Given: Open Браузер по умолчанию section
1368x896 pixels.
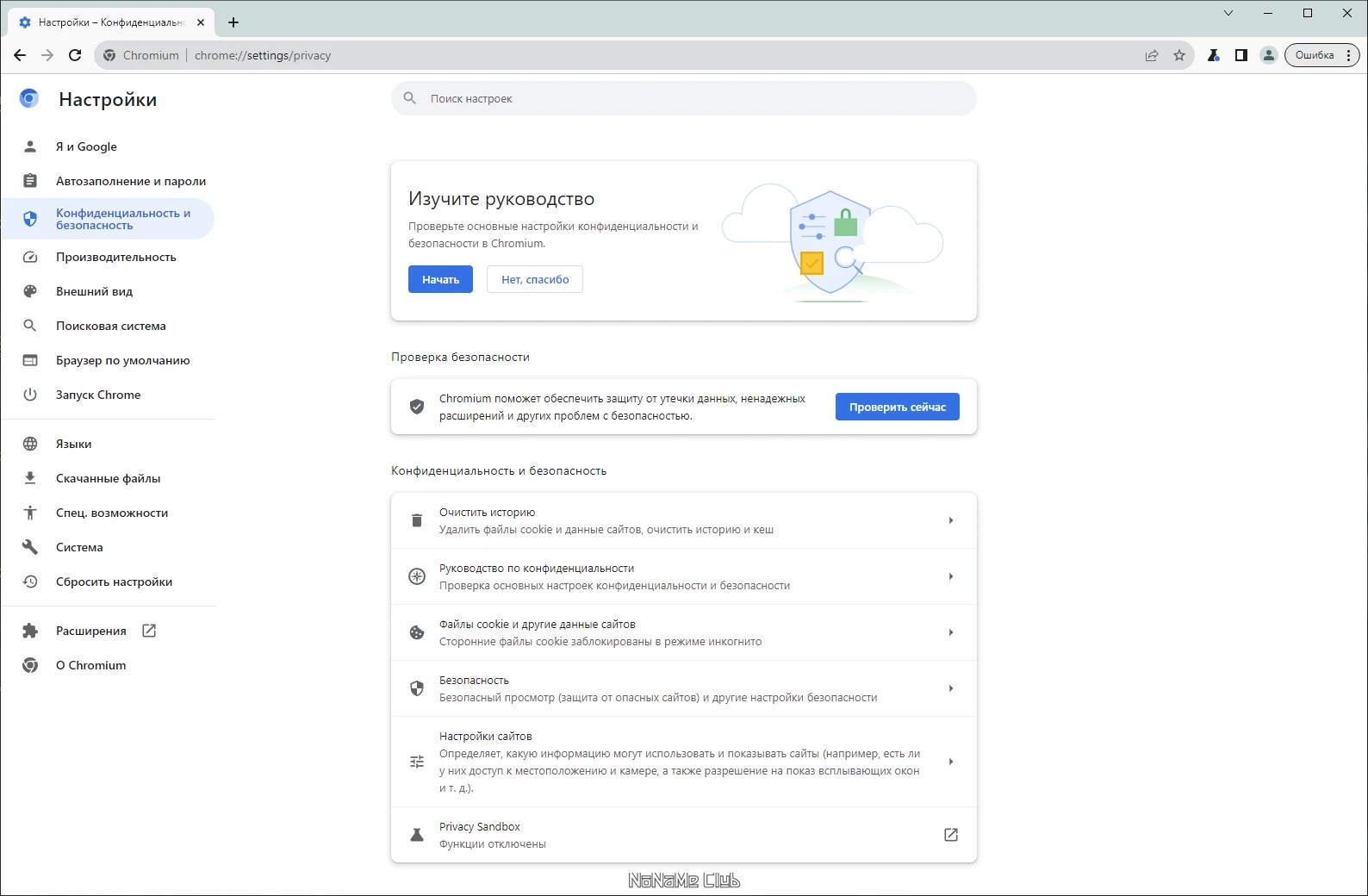Looking at the screenshot, I should coord(109,360).
